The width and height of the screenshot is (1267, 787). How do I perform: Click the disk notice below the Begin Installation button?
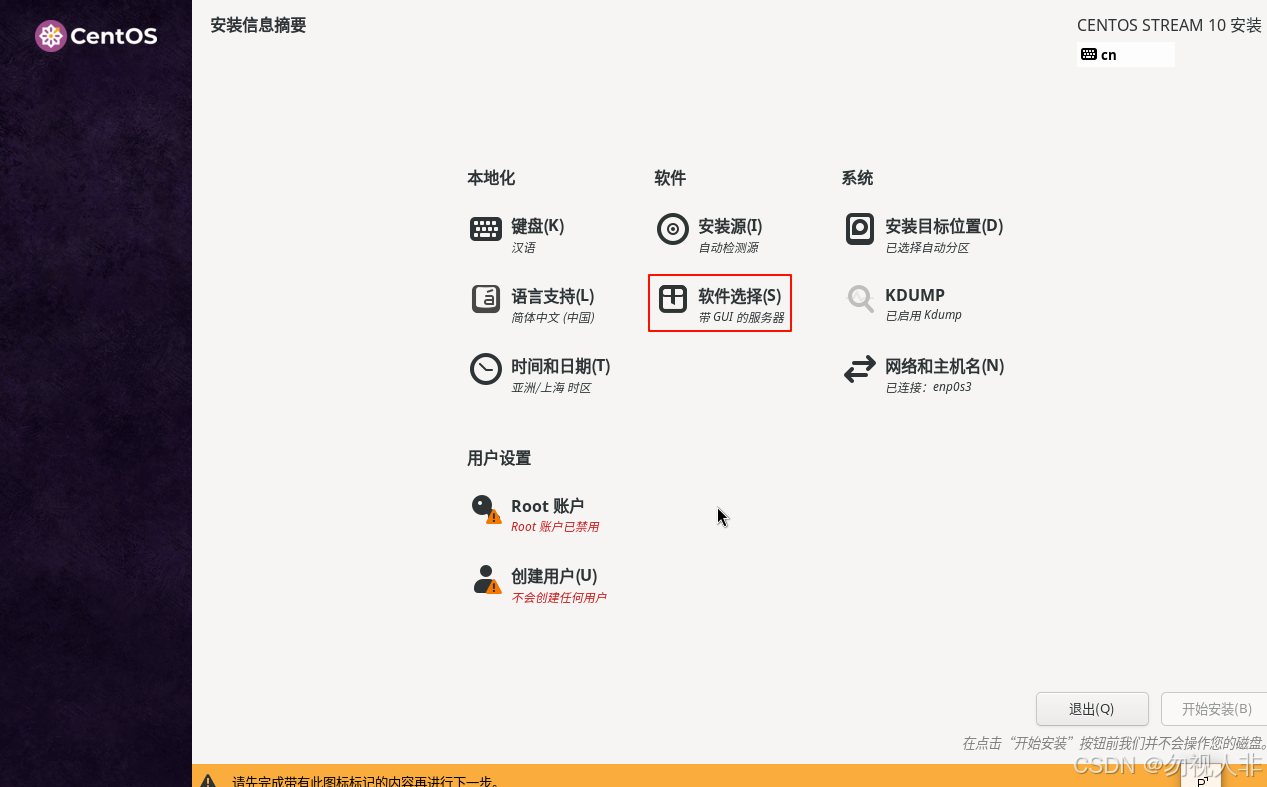1114,744
